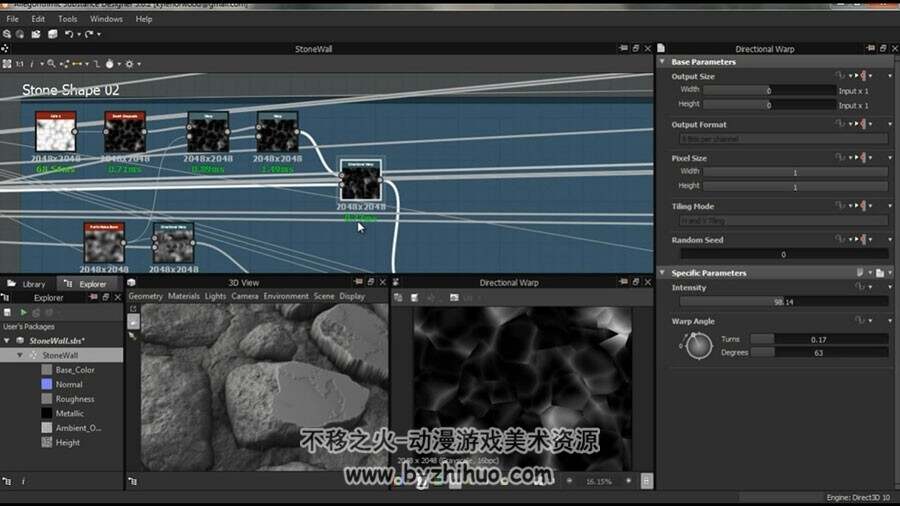Image resolution: width=900 pixels, height=506 pixels.
Task: Open the Edit menu
Action: pyautogui.click(x=38, y=19)
